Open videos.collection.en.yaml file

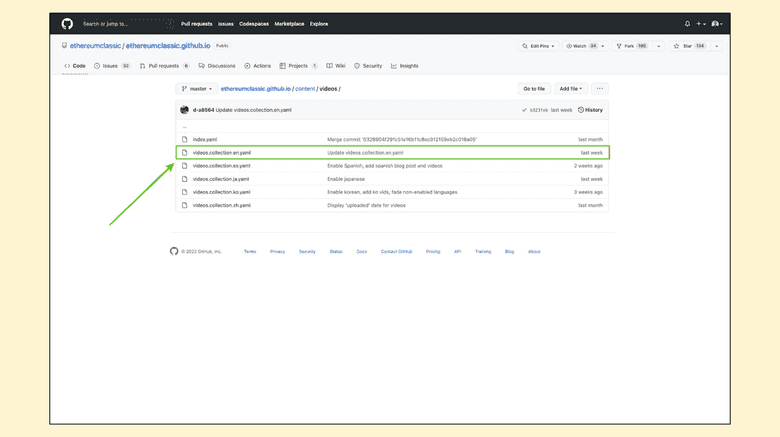(222, 153)
